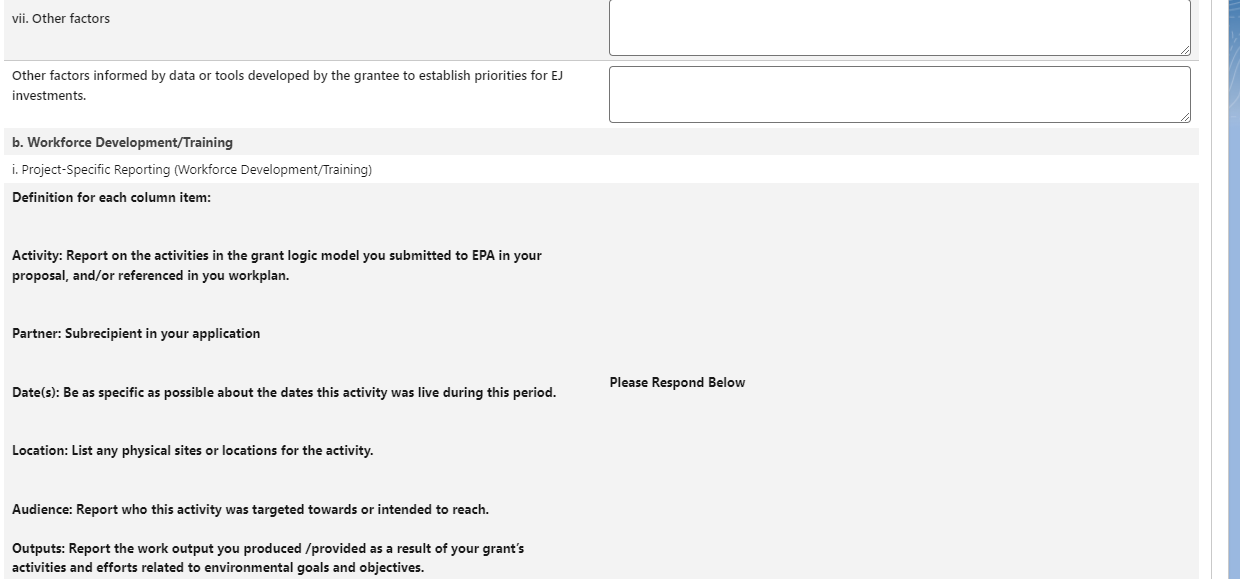Click 'Audience: Report who this activity' text

tap(250, 510)
